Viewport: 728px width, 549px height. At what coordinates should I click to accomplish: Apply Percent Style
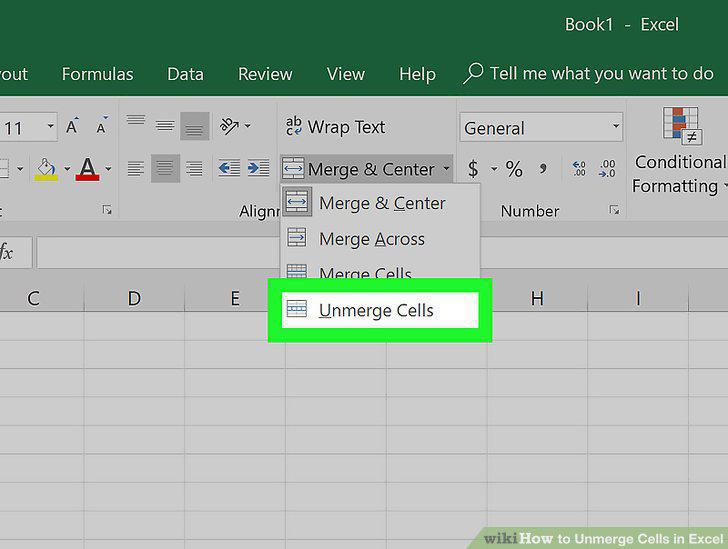(514, 169)
